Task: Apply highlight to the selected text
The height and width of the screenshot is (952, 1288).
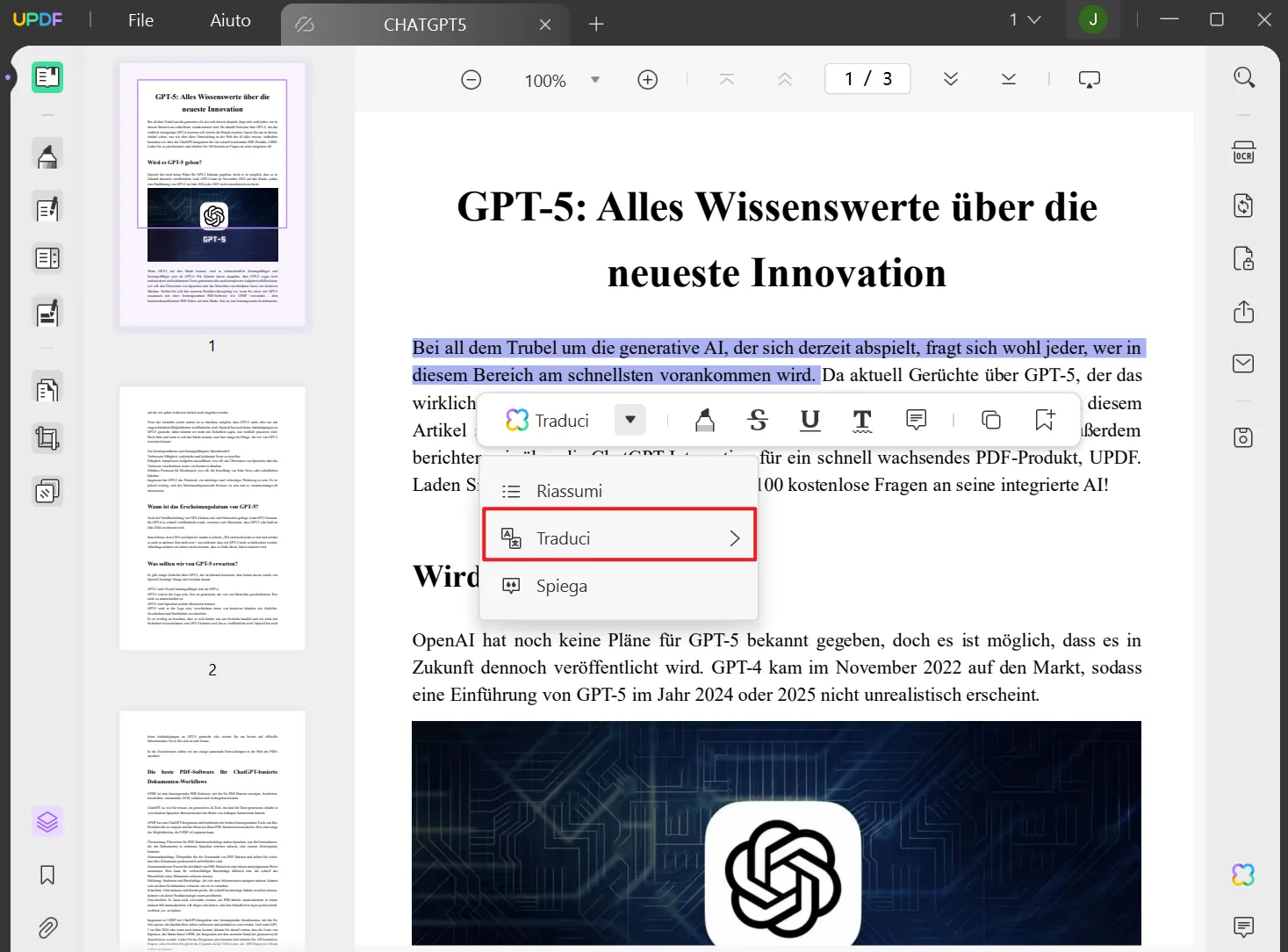Action: 705,421
